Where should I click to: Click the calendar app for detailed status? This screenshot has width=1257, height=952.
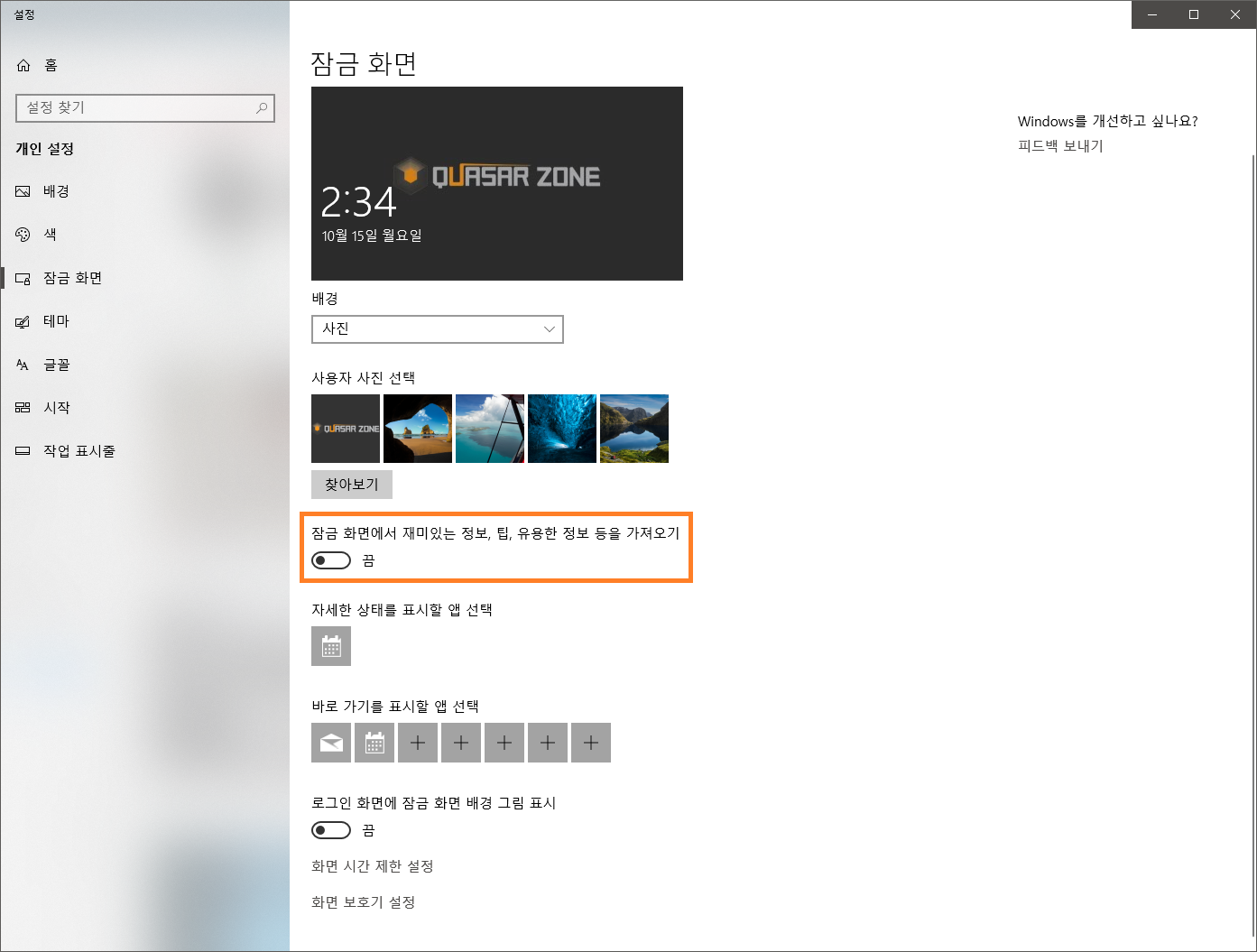(331, 646)
